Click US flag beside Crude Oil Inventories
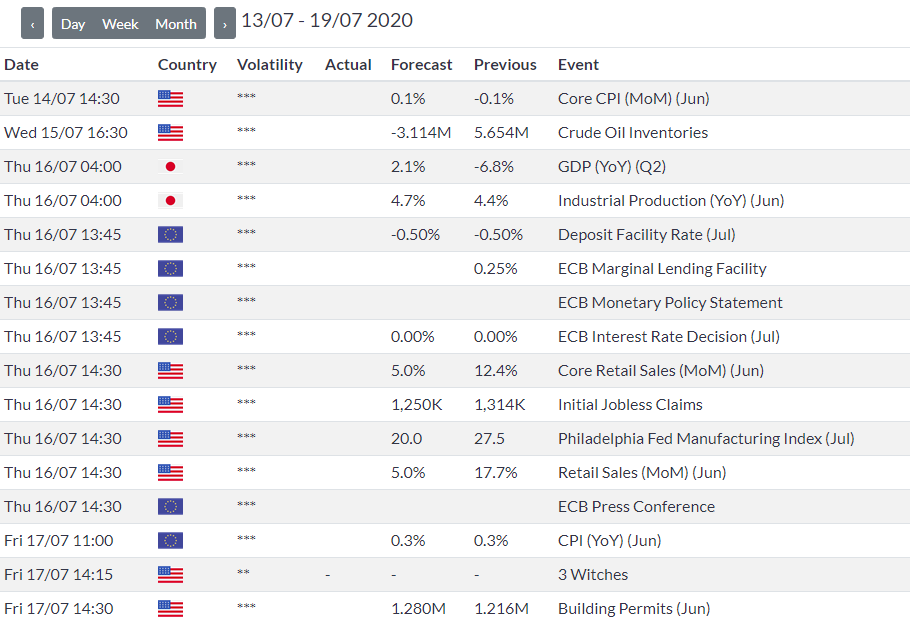911x623 pixels. [x=170, y=133]
